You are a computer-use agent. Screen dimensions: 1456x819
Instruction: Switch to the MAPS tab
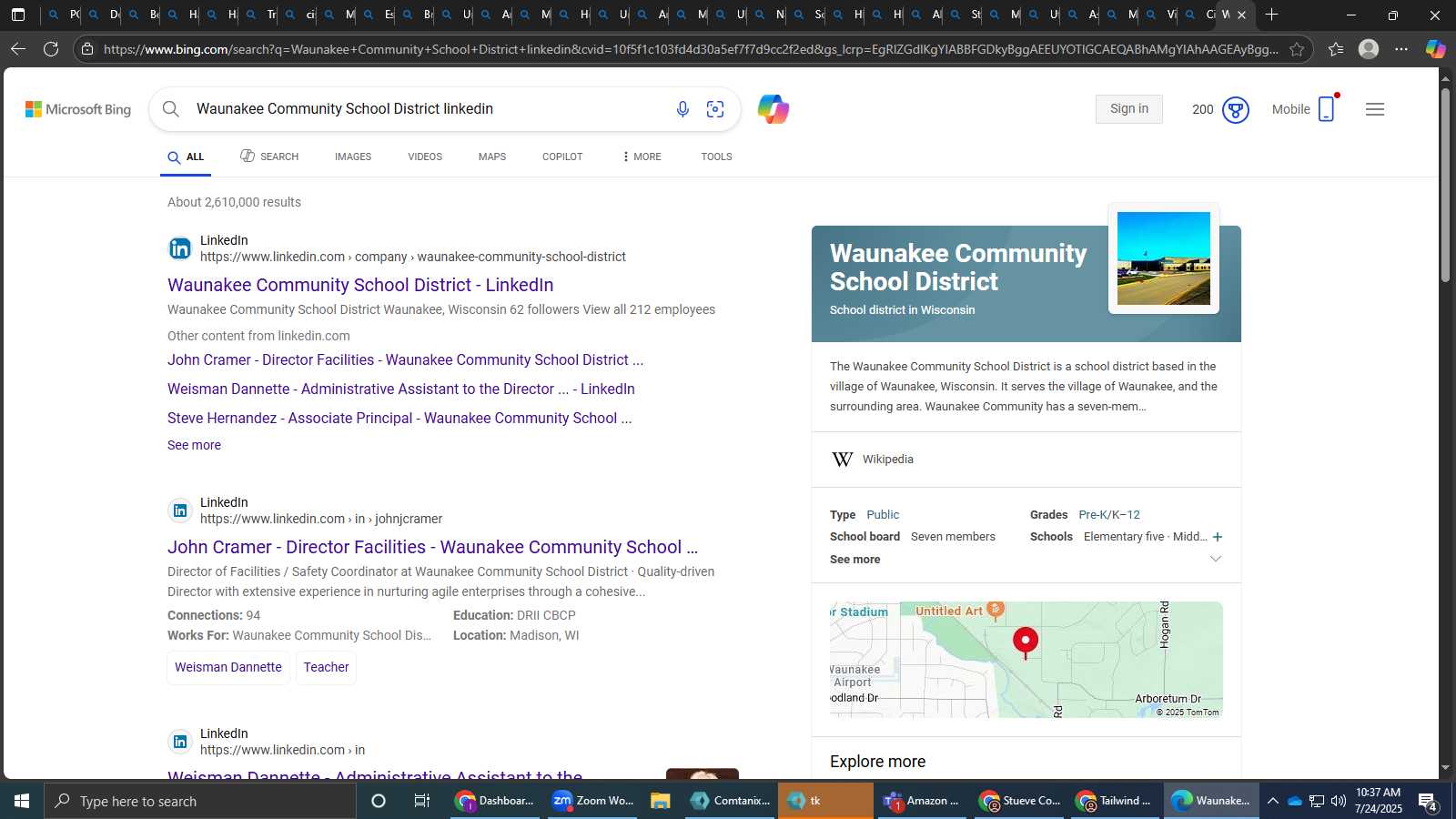(492, 157)
